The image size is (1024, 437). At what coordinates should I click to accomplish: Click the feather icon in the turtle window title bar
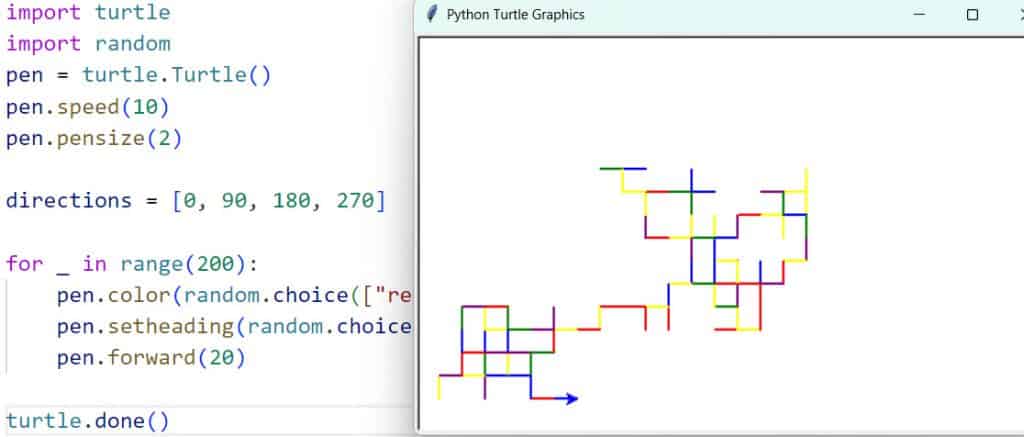coord(431,15)
